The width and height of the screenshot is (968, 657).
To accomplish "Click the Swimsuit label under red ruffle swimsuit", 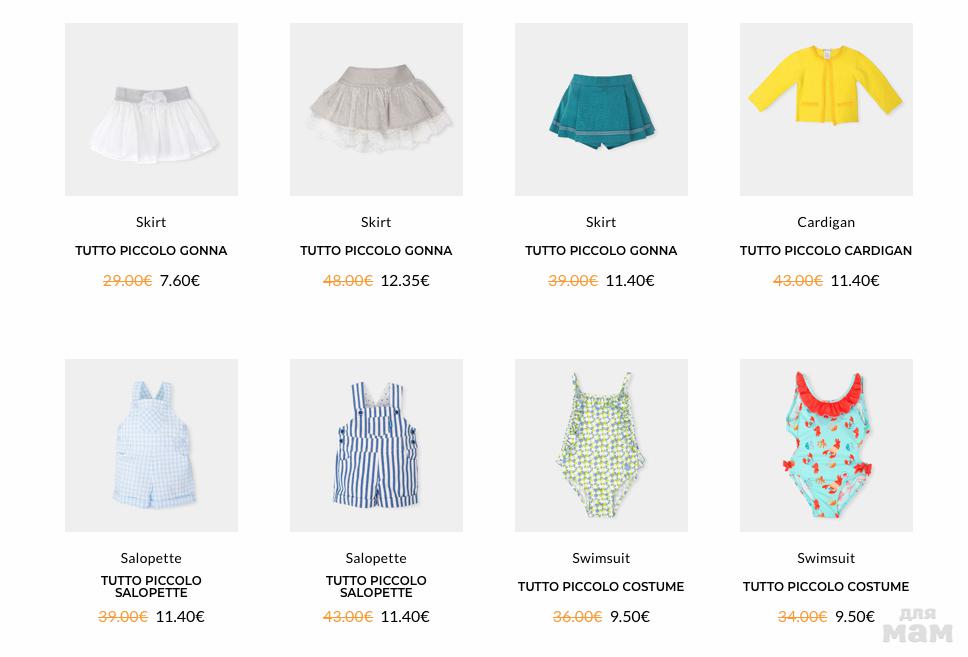I will 826,558.
